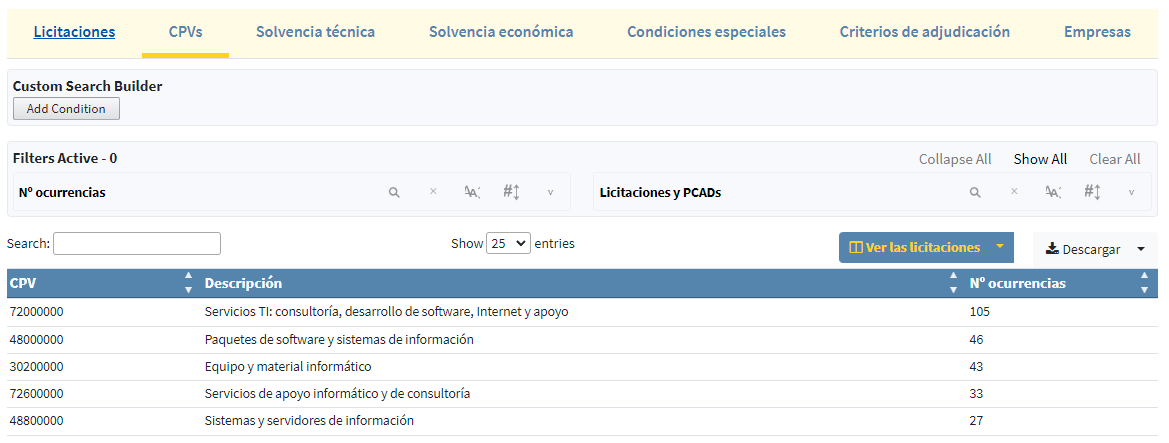
Task: Open the Solvencia técnica tab
Action: (315, 32)
